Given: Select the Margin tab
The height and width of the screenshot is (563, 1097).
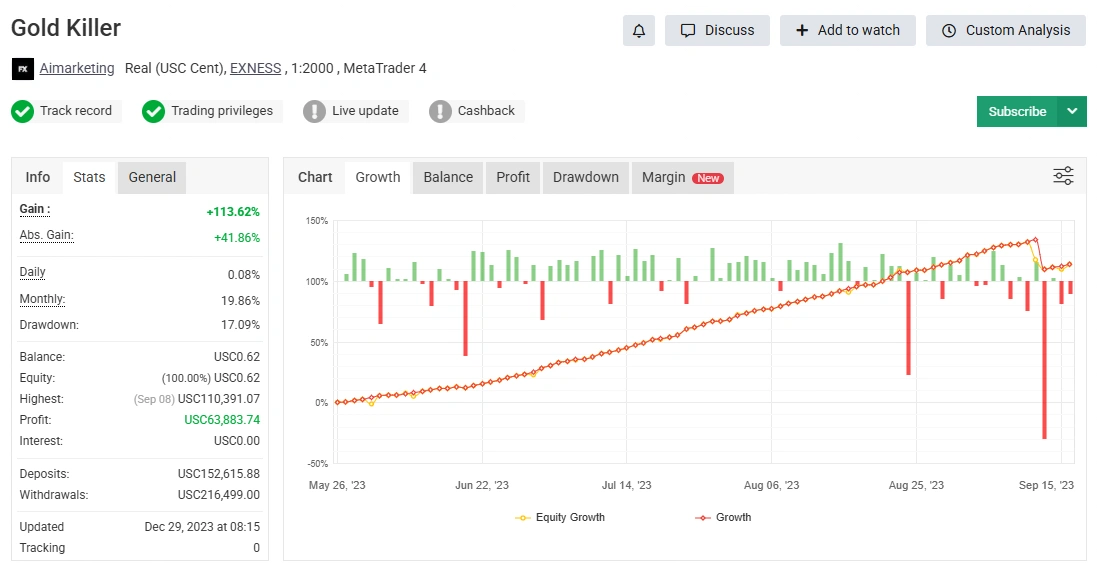Looking at the screenshot, I should click(682, 177).
